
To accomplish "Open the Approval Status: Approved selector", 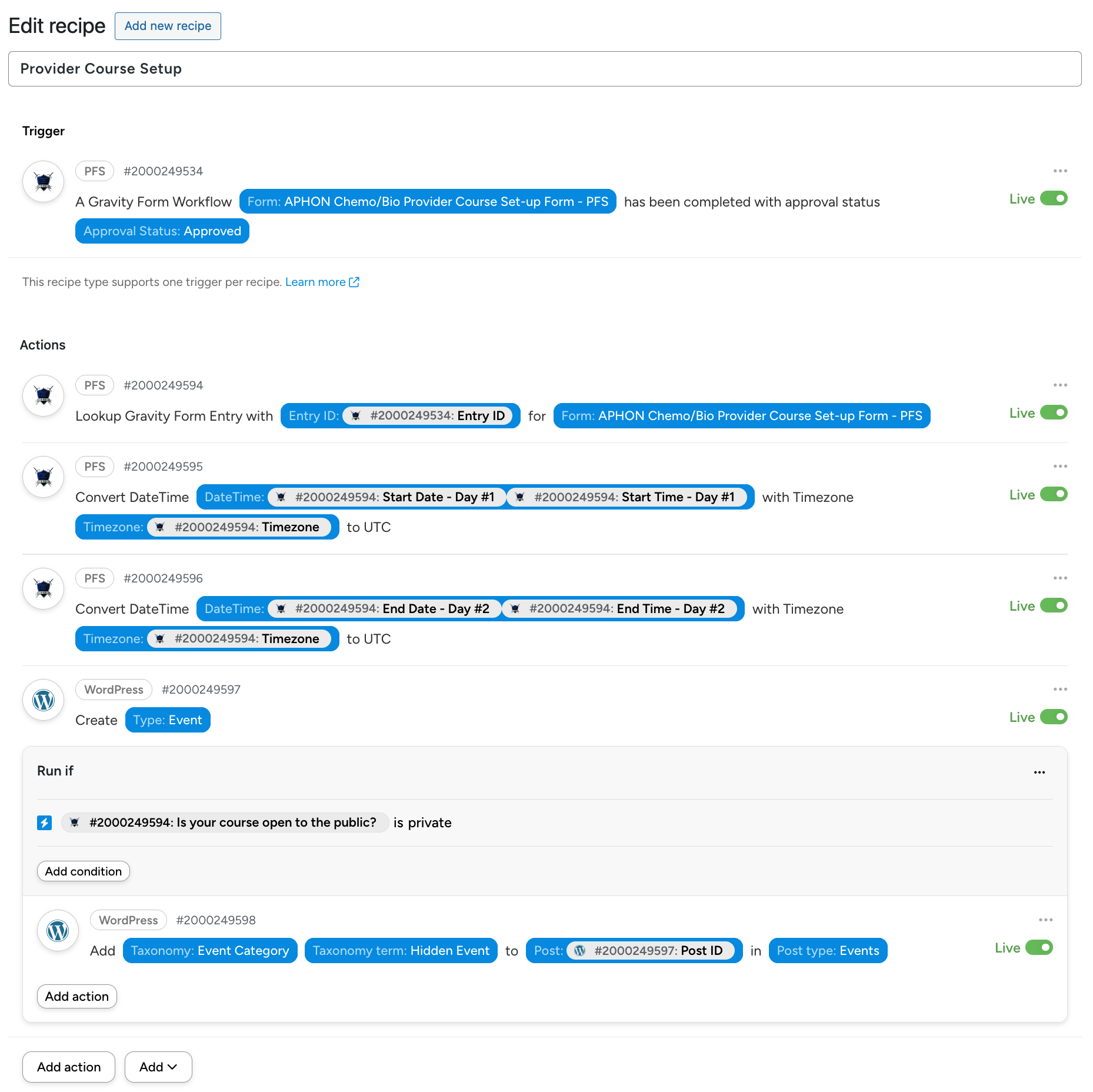I will point(162,231).
